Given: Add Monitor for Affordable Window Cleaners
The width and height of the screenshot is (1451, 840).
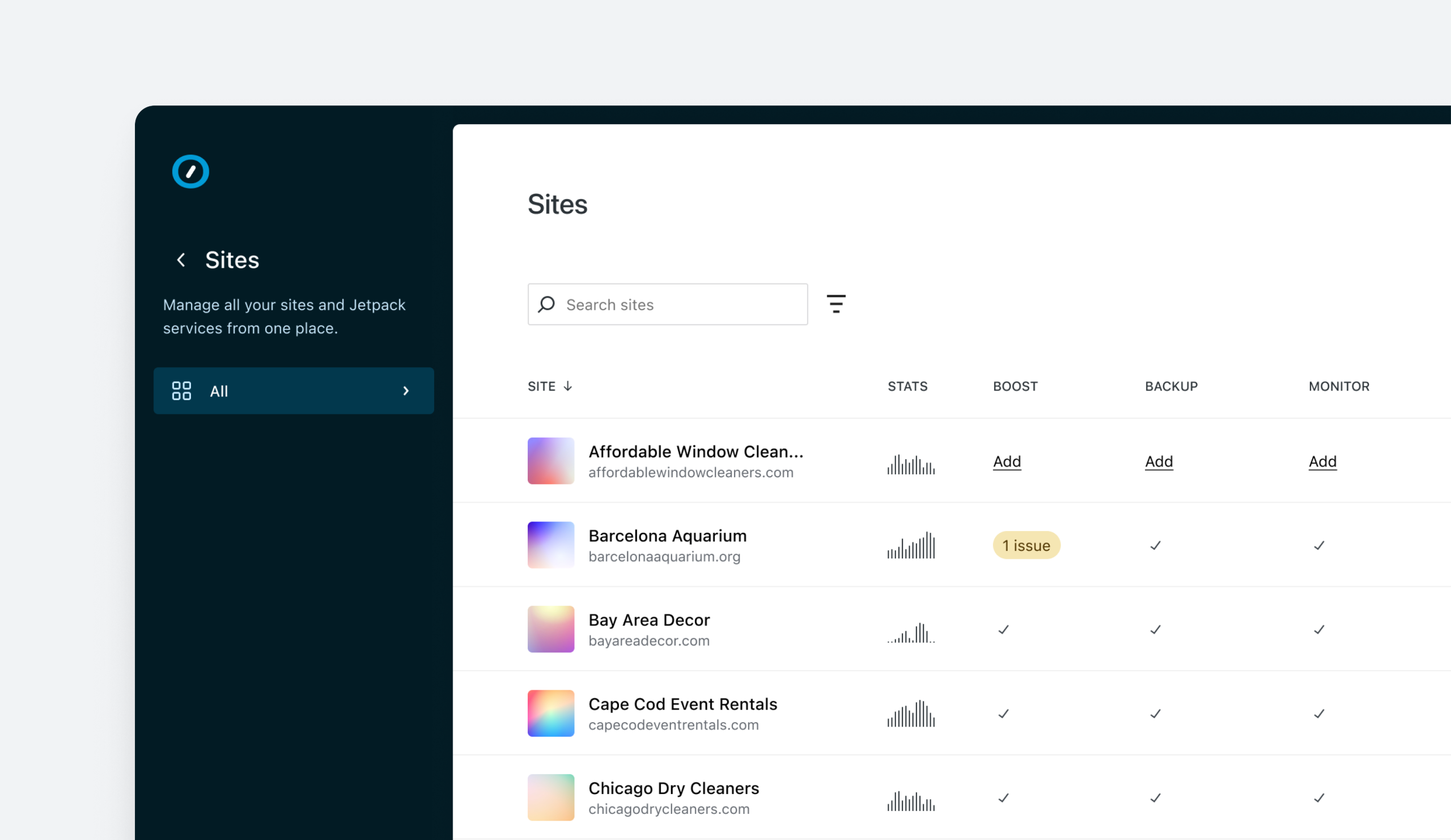Looking at the screenshot, I should [1322, 462].
